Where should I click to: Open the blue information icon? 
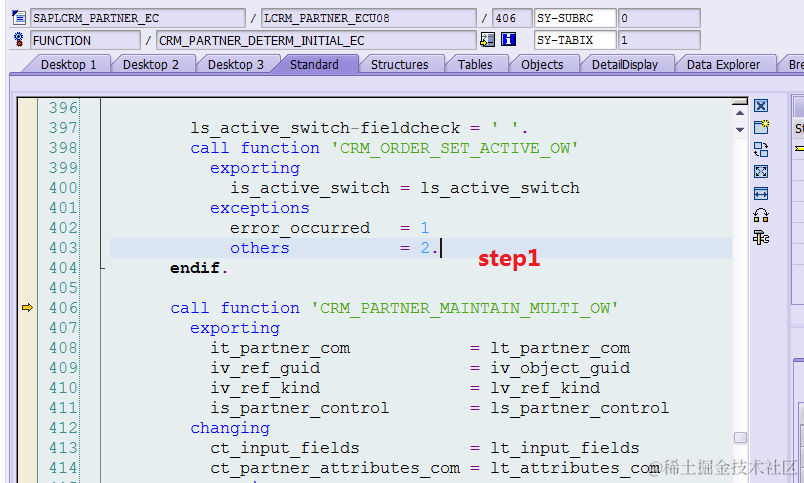click(x=508, y=39)
